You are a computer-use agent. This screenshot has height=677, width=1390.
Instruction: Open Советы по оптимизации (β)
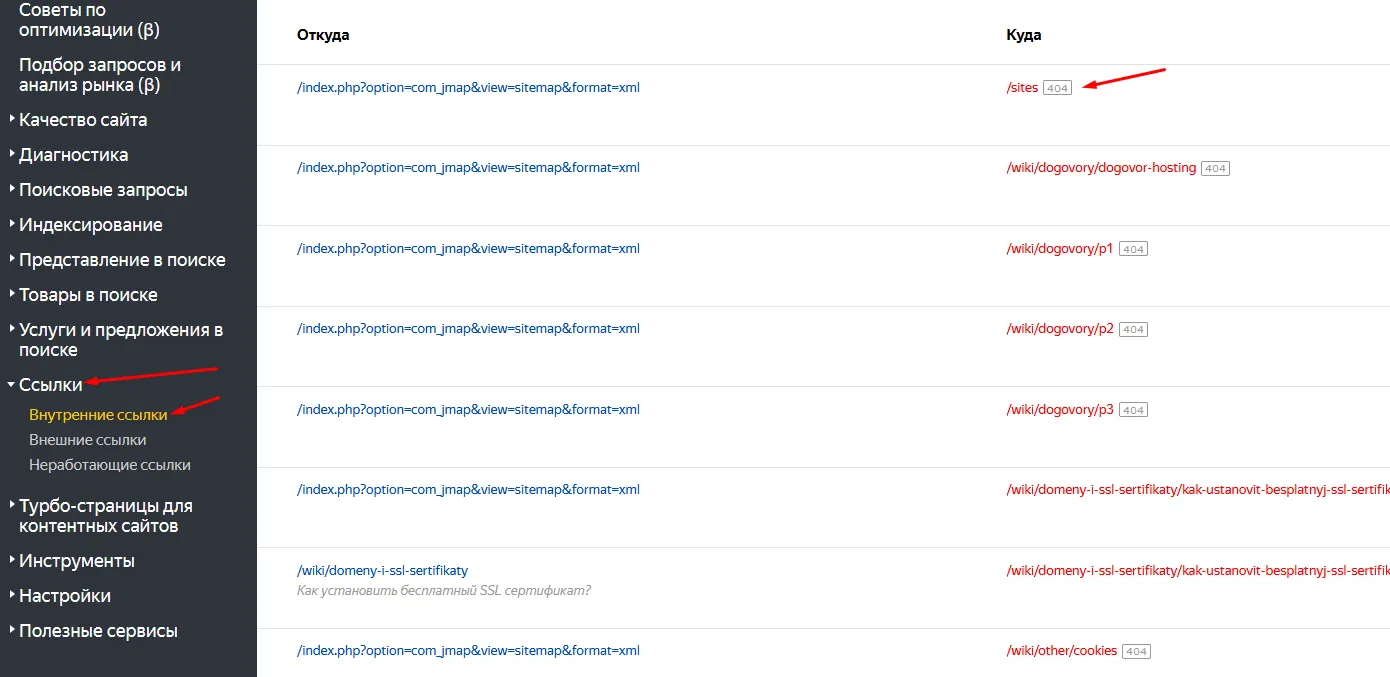pos(89,20)
